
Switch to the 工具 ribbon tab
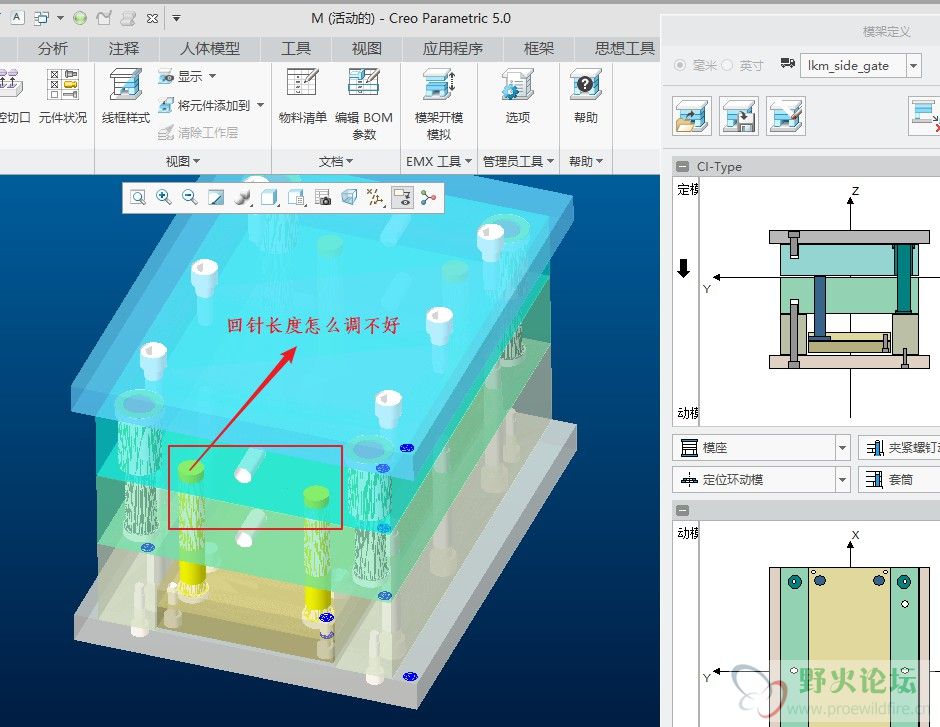296,49
